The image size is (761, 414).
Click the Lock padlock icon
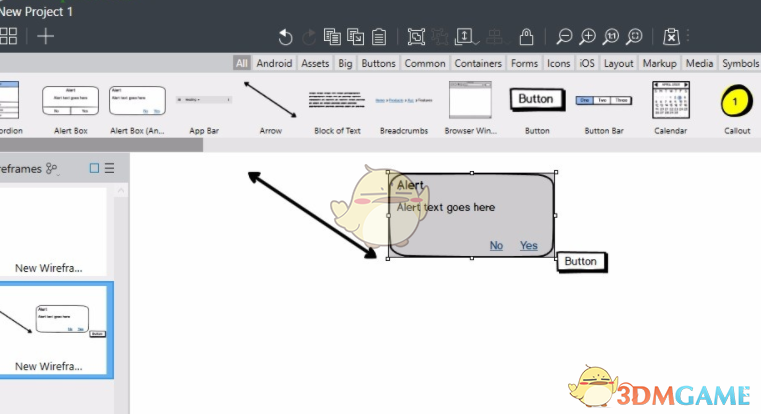tap(526, 37)
